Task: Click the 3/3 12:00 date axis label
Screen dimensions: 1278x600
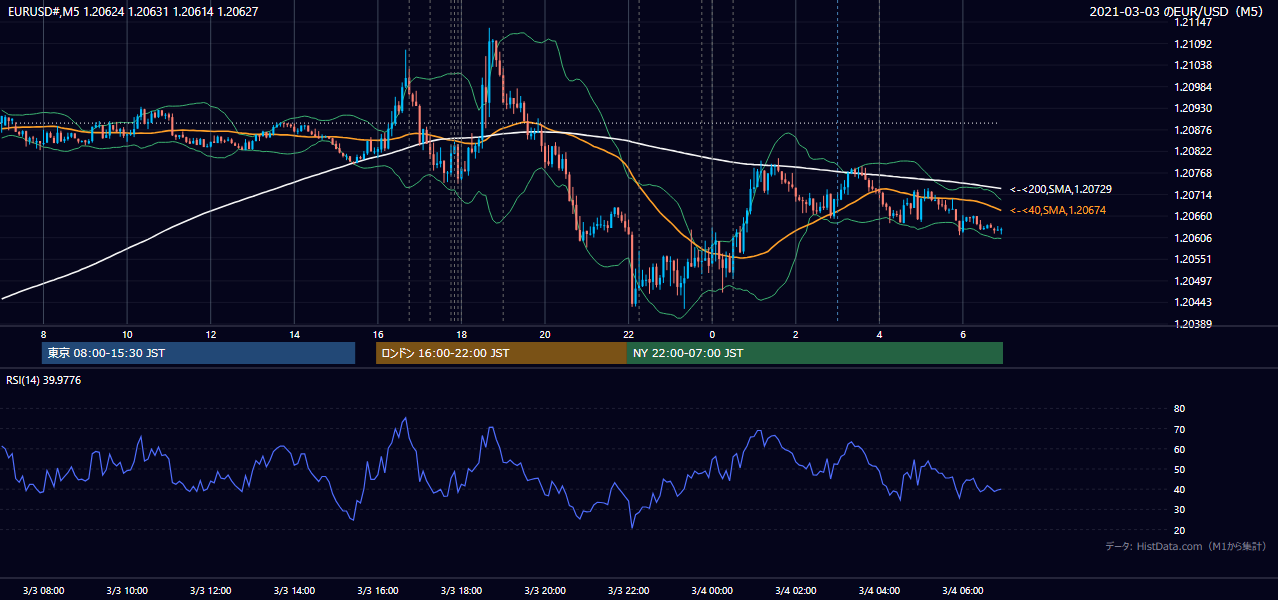Action: [x=211, y=590]
